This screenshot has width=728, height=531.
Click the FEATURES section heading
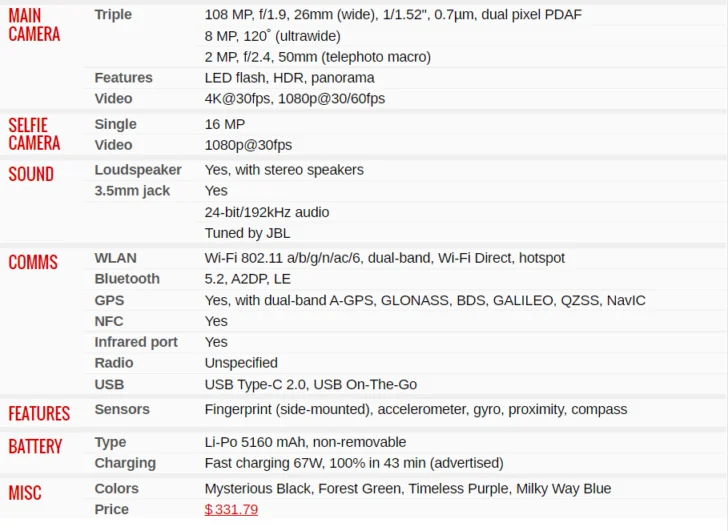point(39,414)
